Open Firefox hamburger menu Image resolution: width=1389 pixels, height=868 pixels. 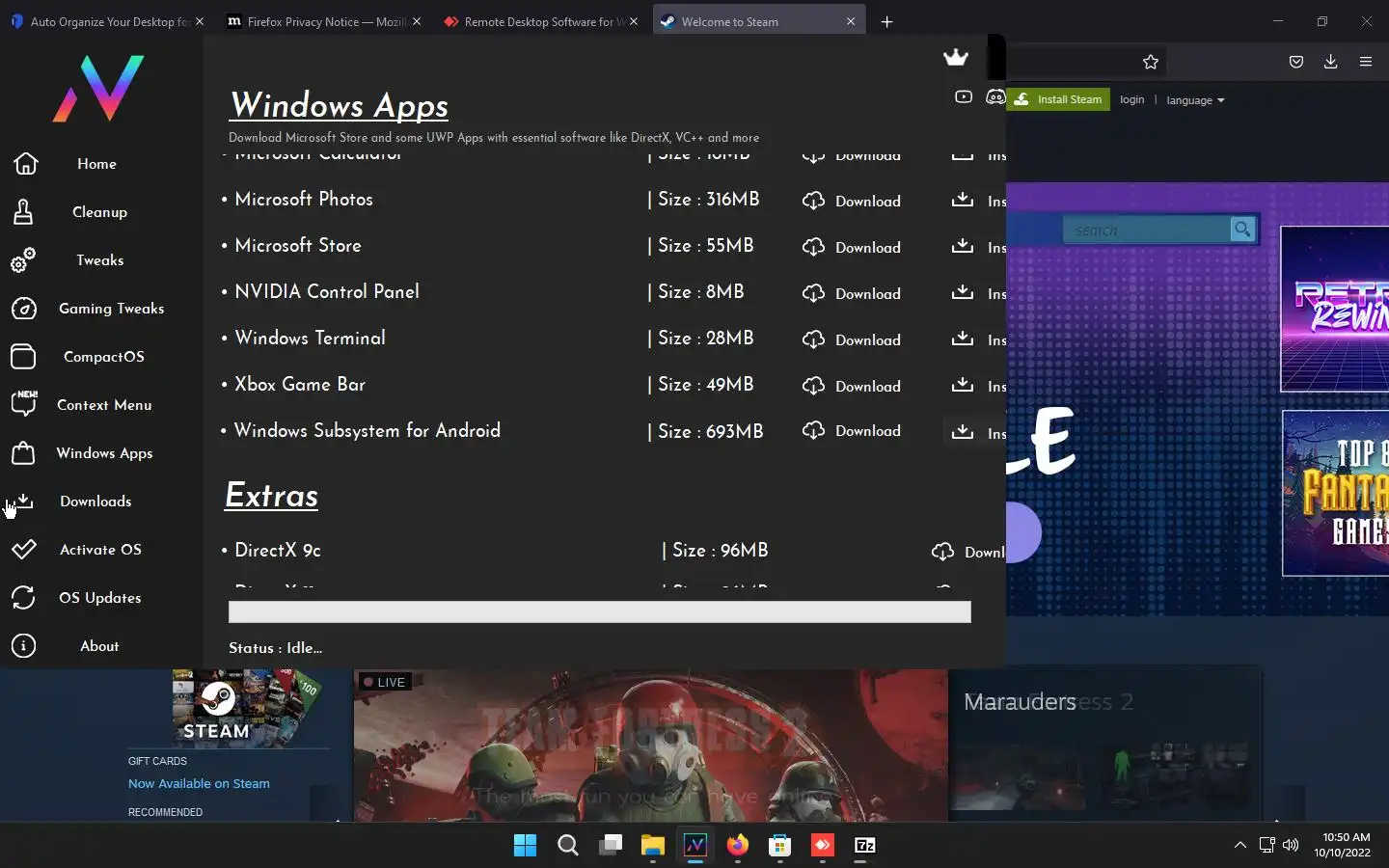coord(1366,62)
